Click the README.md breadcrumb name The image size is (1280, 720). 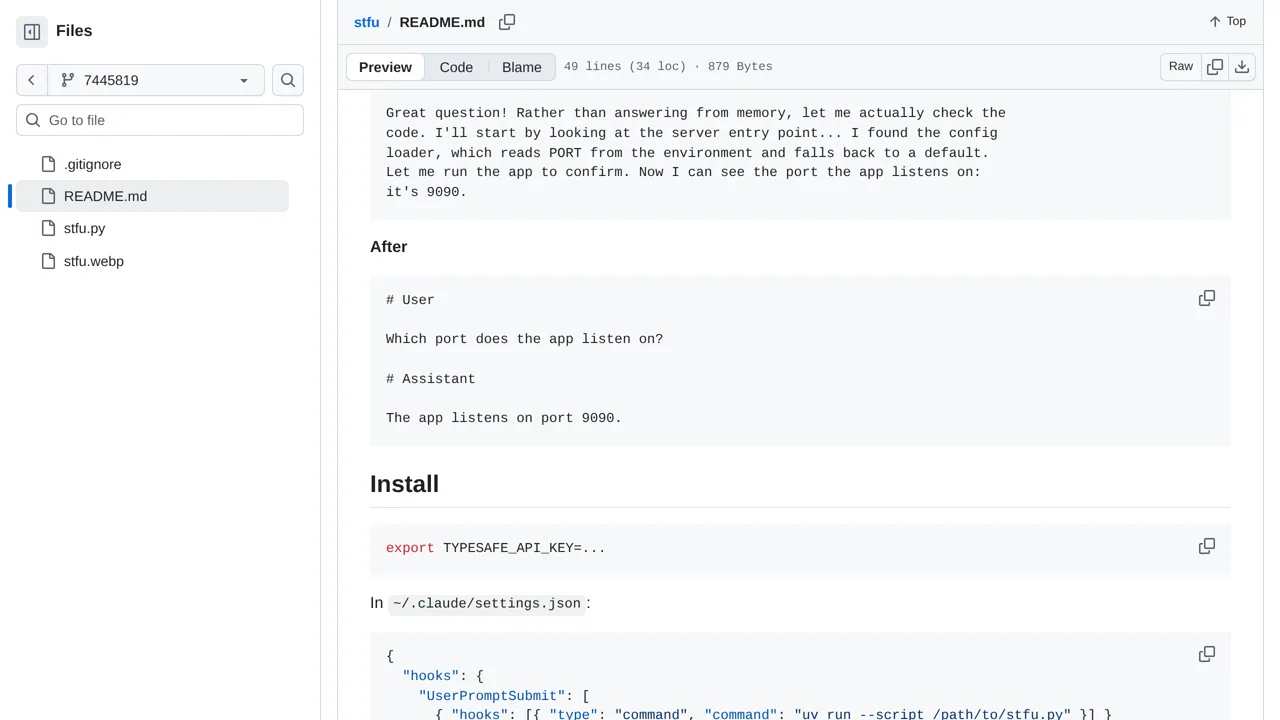pos(442,22)
